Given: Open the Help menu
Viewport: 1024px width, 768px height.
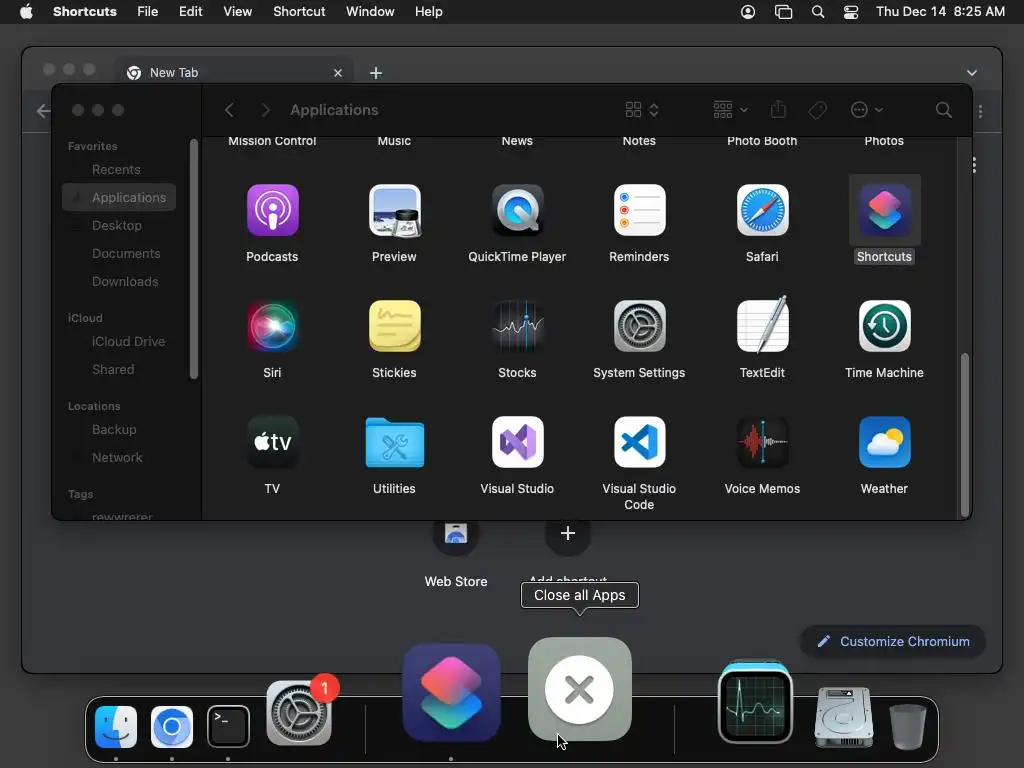Looking at the screenshot, I should point(428,12).
